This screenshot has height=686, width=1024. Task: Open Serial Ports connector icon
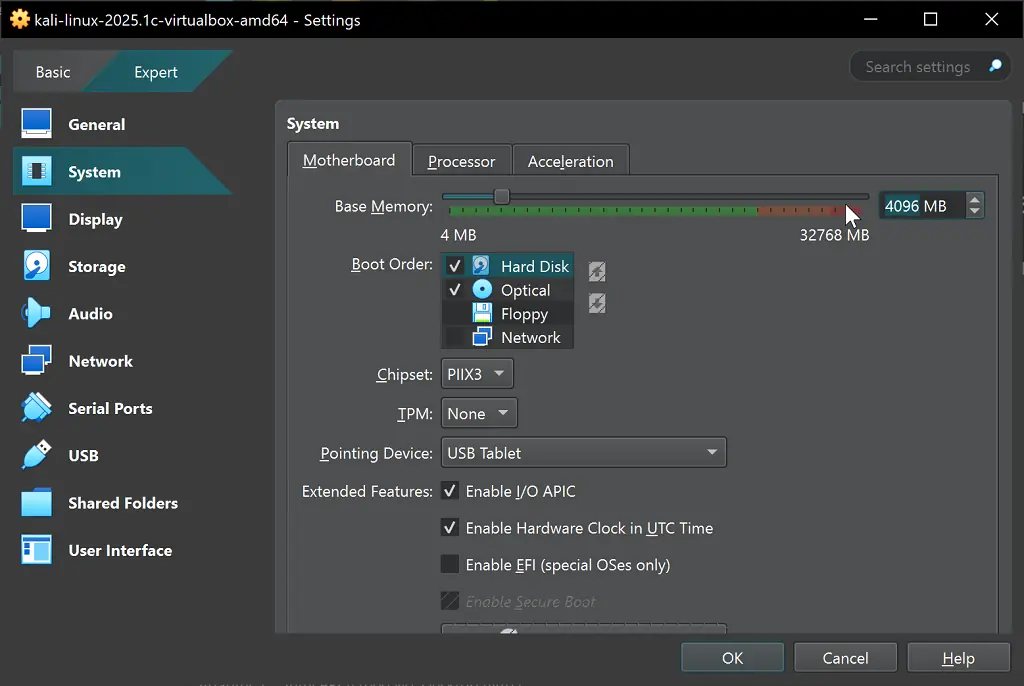coord(37,408)
